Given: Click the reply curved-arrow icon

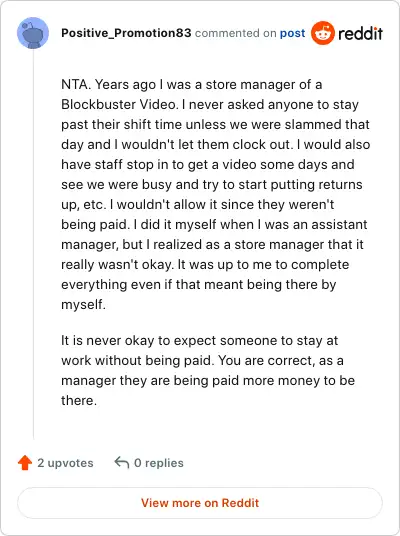Looking at the screenshot, I should tap(122, 462).
